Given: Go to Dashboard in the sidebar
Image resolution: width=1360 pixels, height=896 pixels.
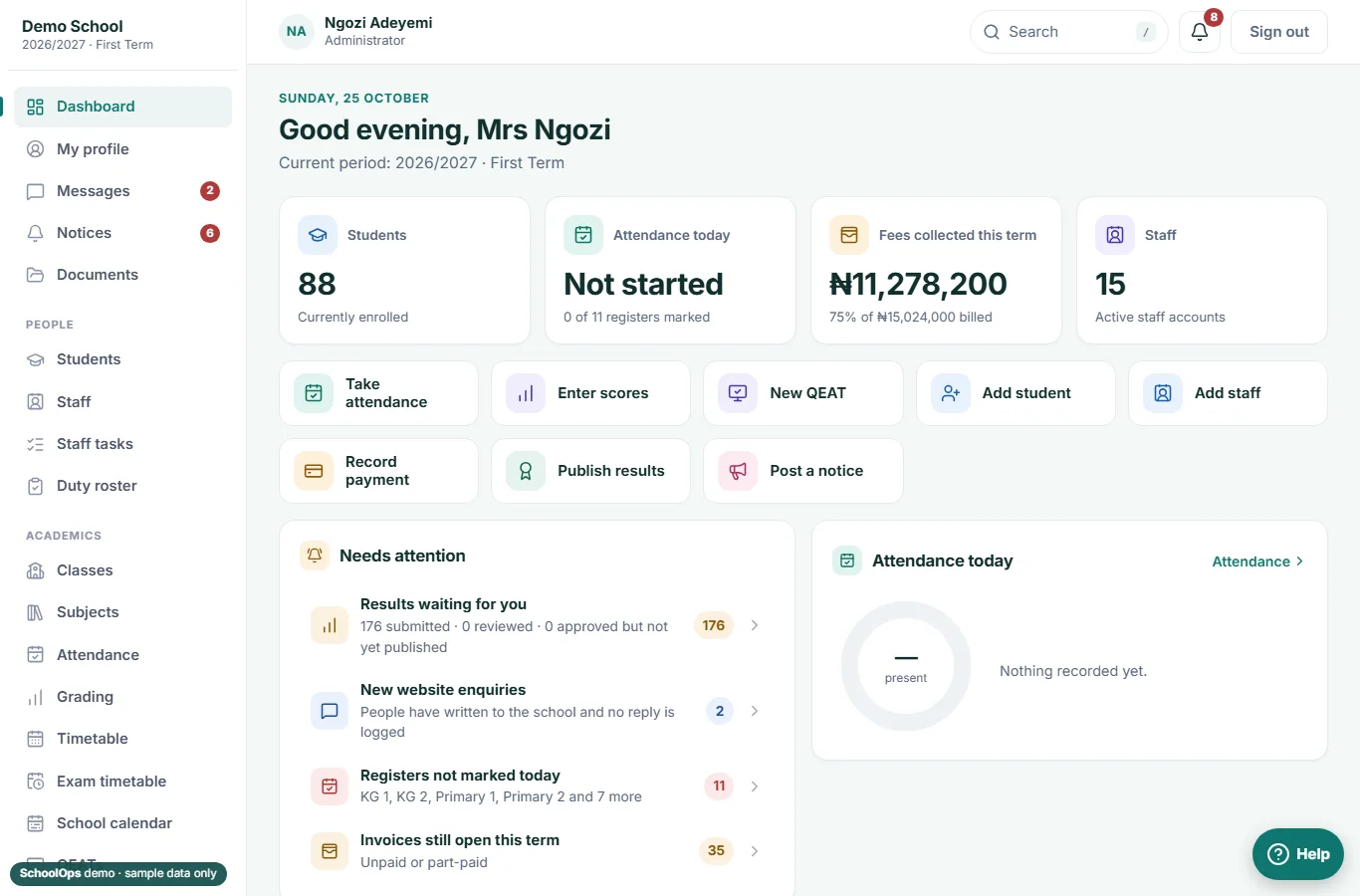Looking at the screenshot, I should pyautogui.click(x=122, y=107).
